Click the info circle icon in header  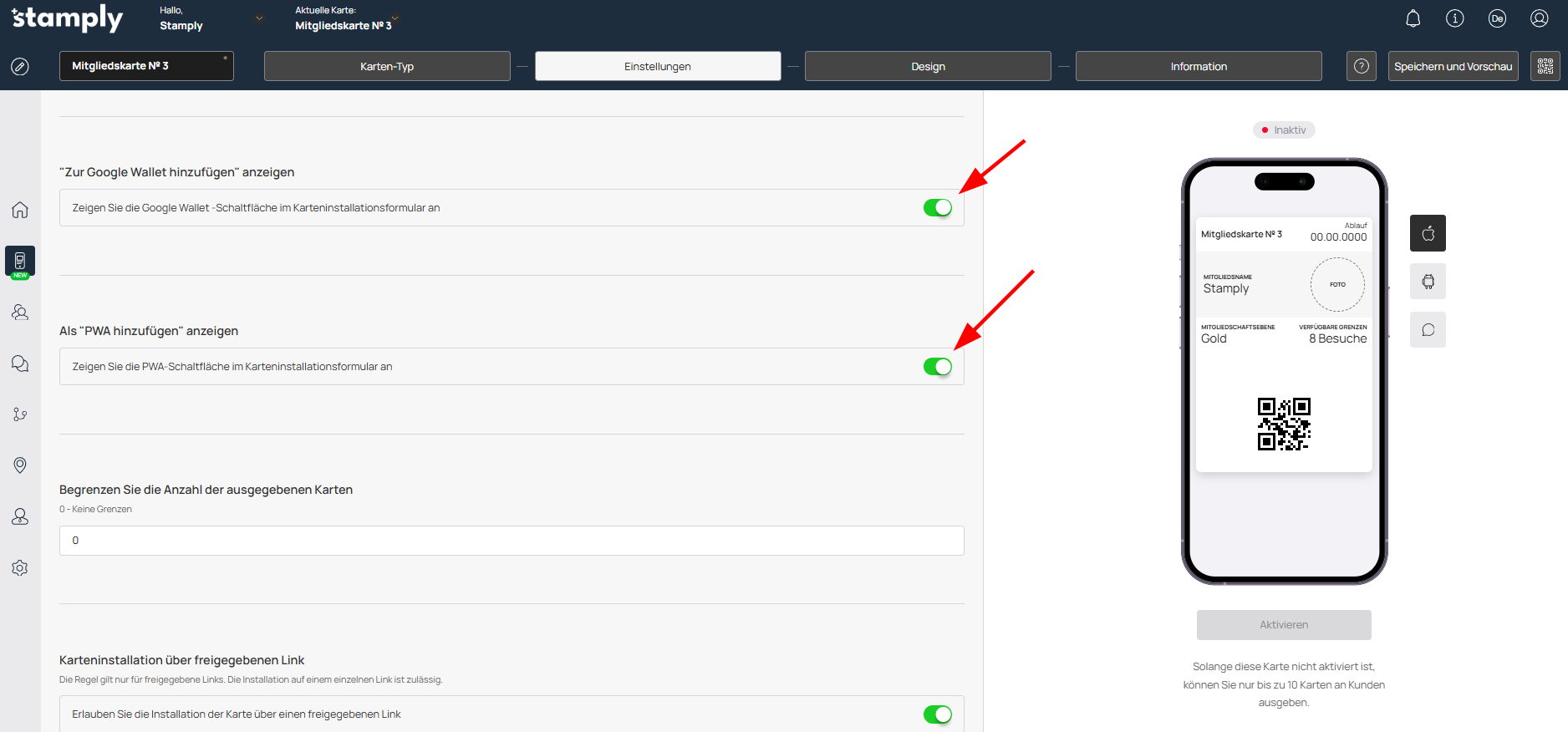tap(1454, 18)
